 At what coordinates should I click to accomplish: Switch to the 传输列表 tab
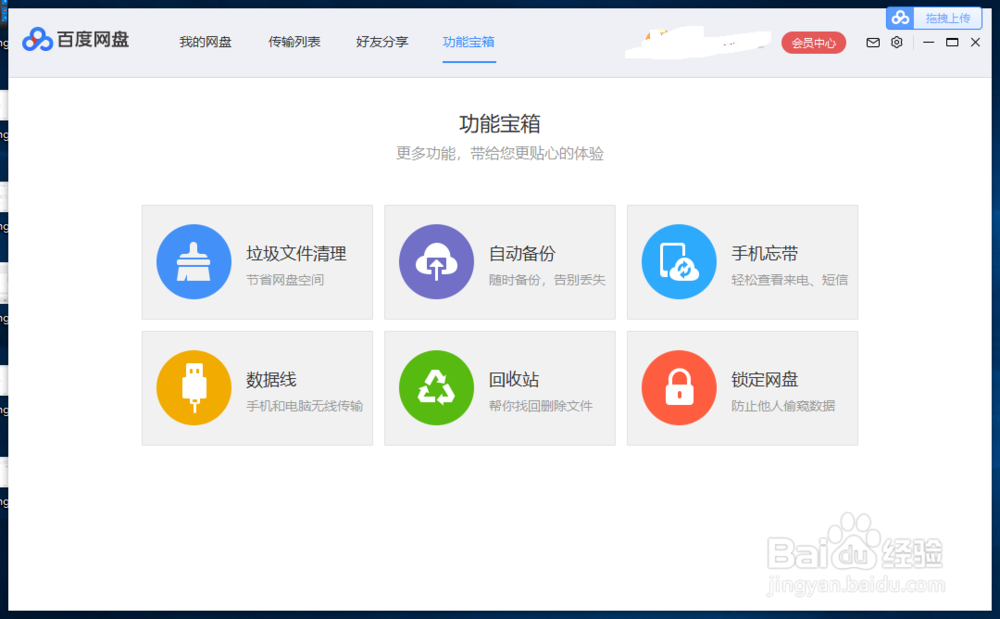click(294, 42)
